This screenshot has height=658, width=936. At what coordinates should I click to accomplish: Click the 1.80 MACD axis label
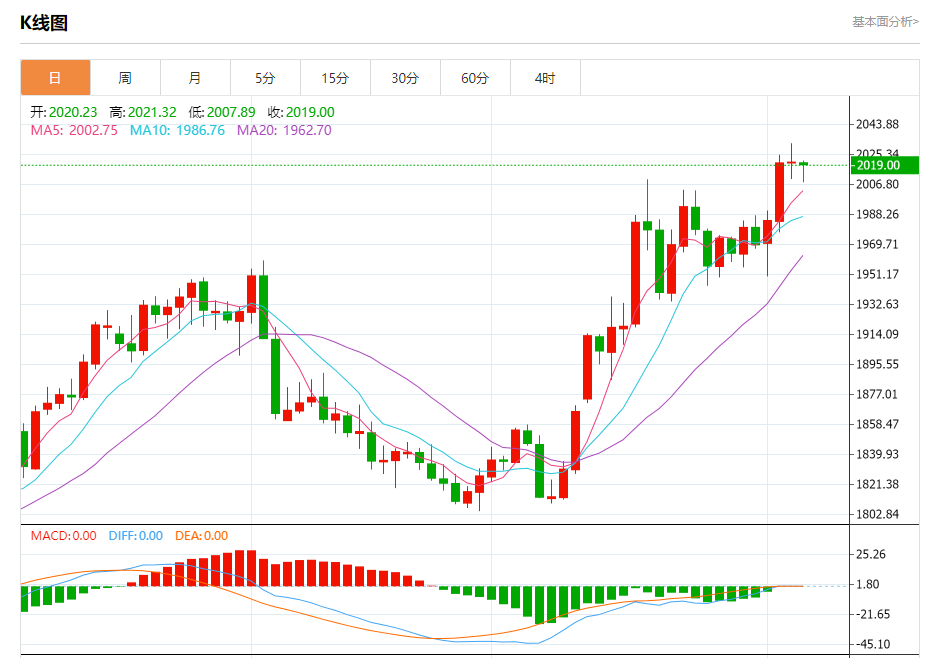(867, 585)
